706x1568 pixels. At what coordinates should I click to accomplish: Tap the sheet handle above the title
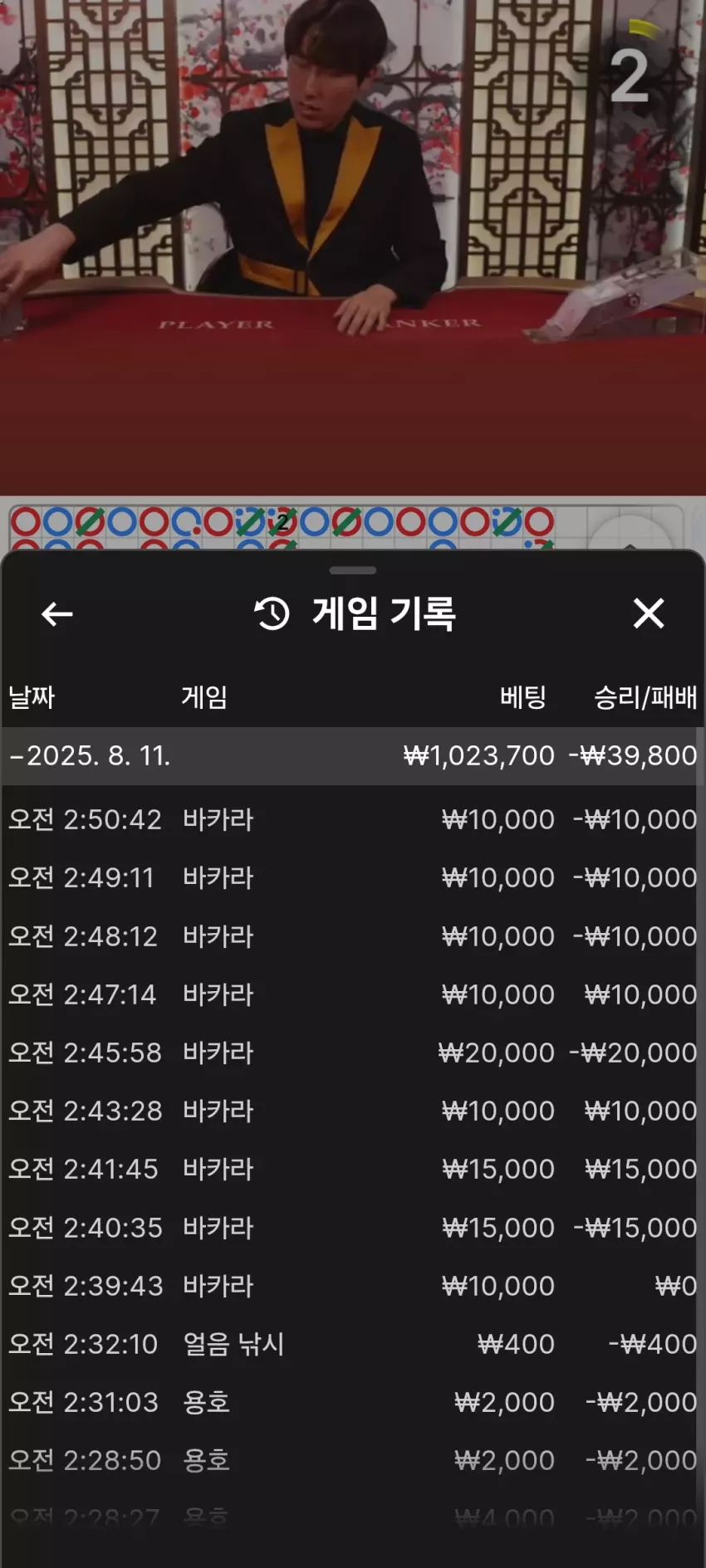point(353,570)
